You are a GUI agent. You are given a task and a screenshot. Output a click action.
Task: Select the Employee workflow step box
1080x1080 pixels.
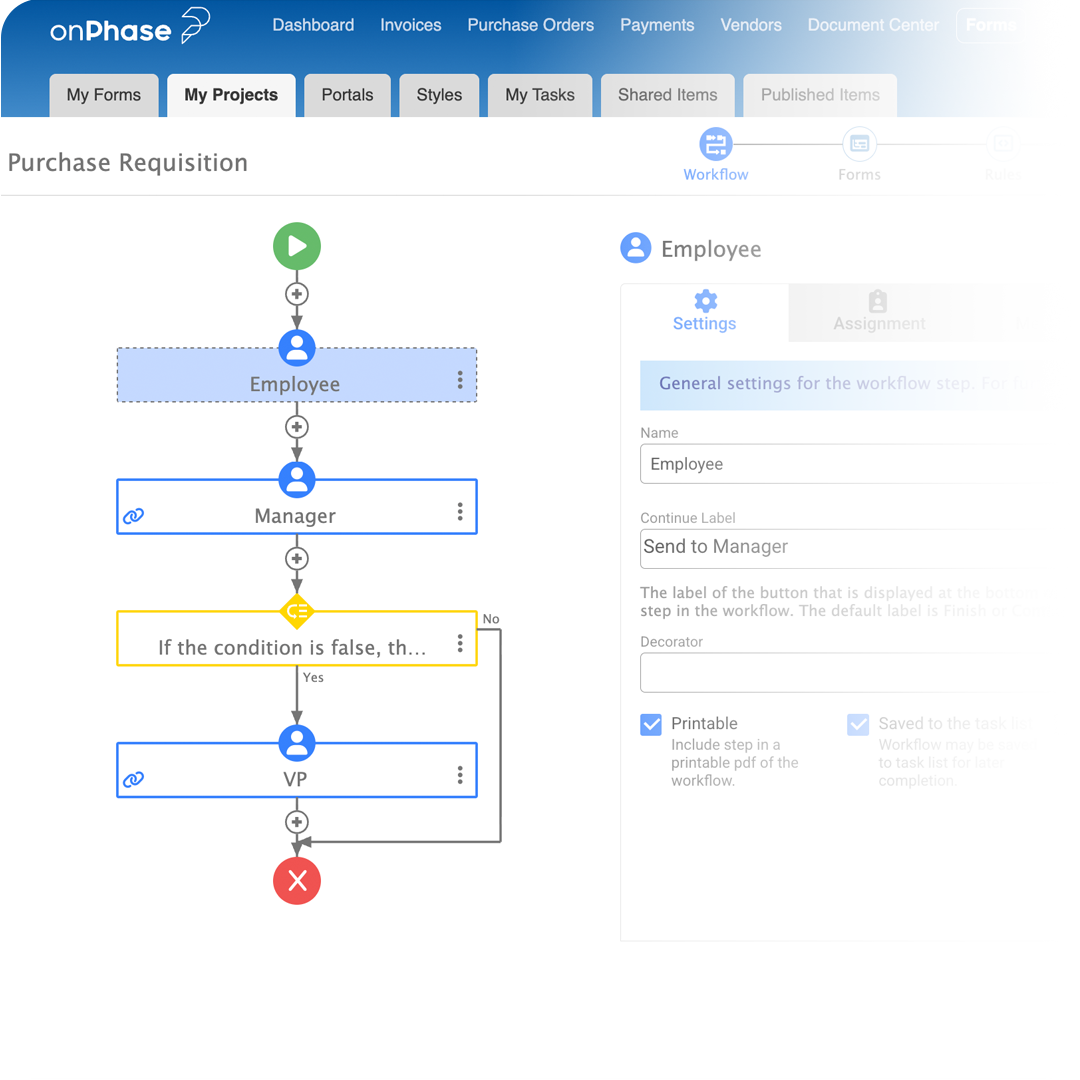pos(297,375)
